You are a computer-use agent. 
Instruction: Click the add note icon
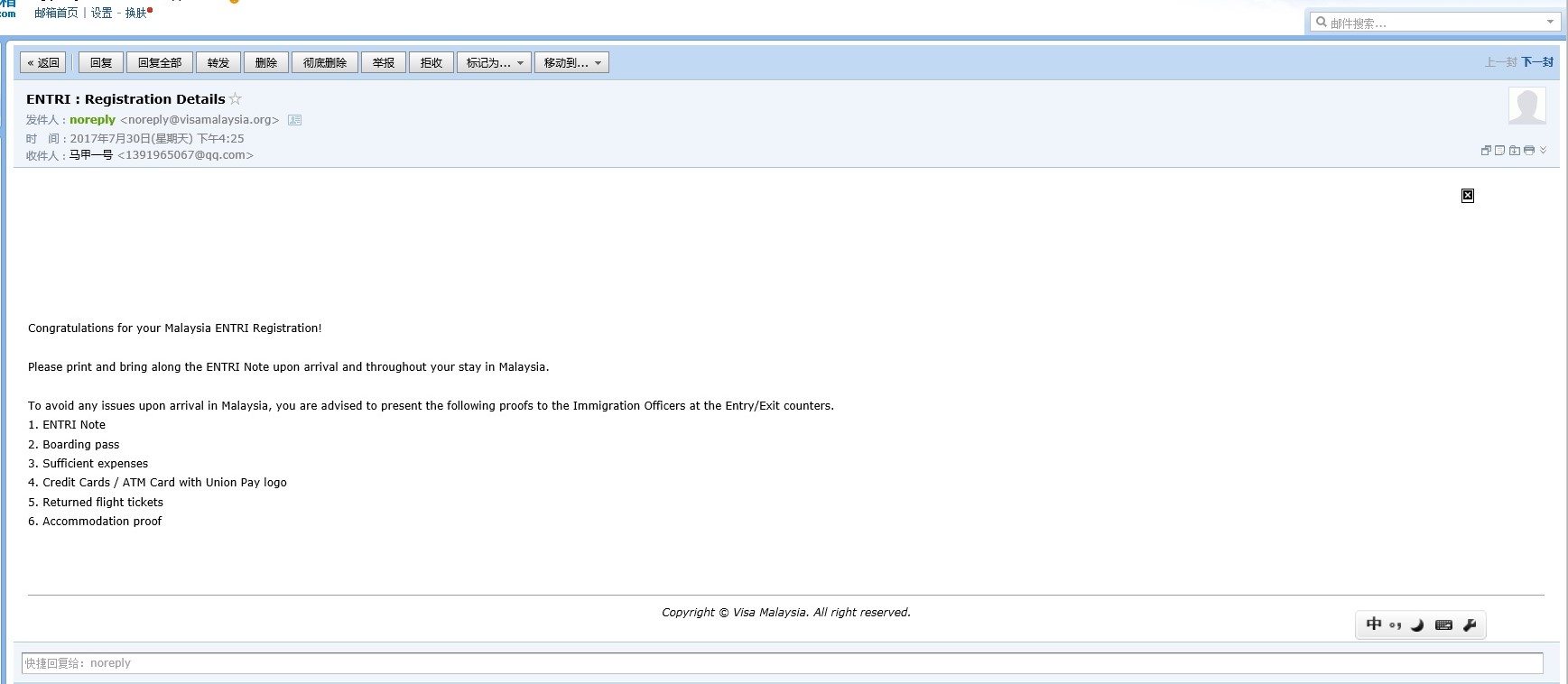[x=1499, y=151]
